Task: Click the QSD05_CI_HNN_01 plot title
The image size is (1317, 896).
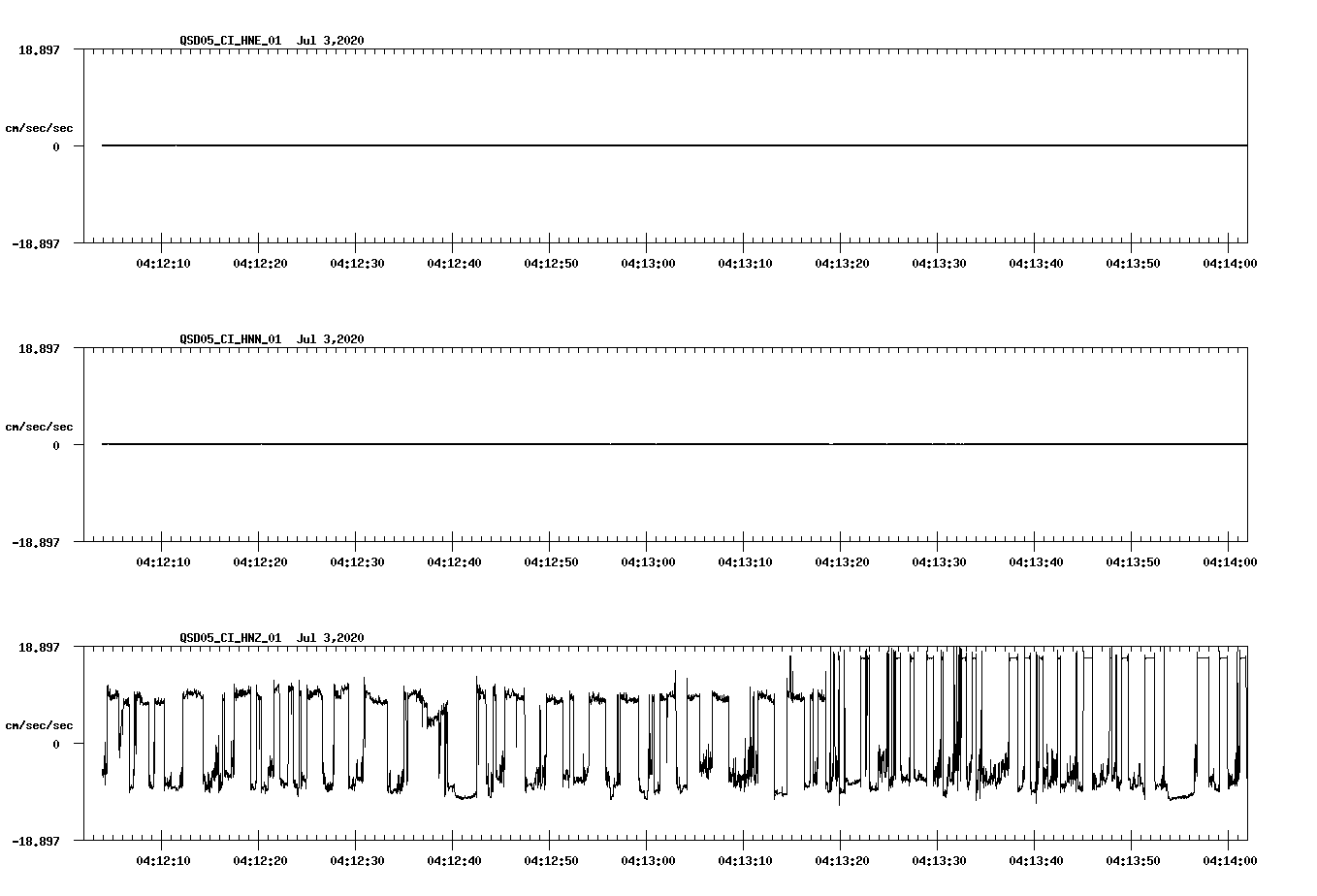Action: coord(272,339)
